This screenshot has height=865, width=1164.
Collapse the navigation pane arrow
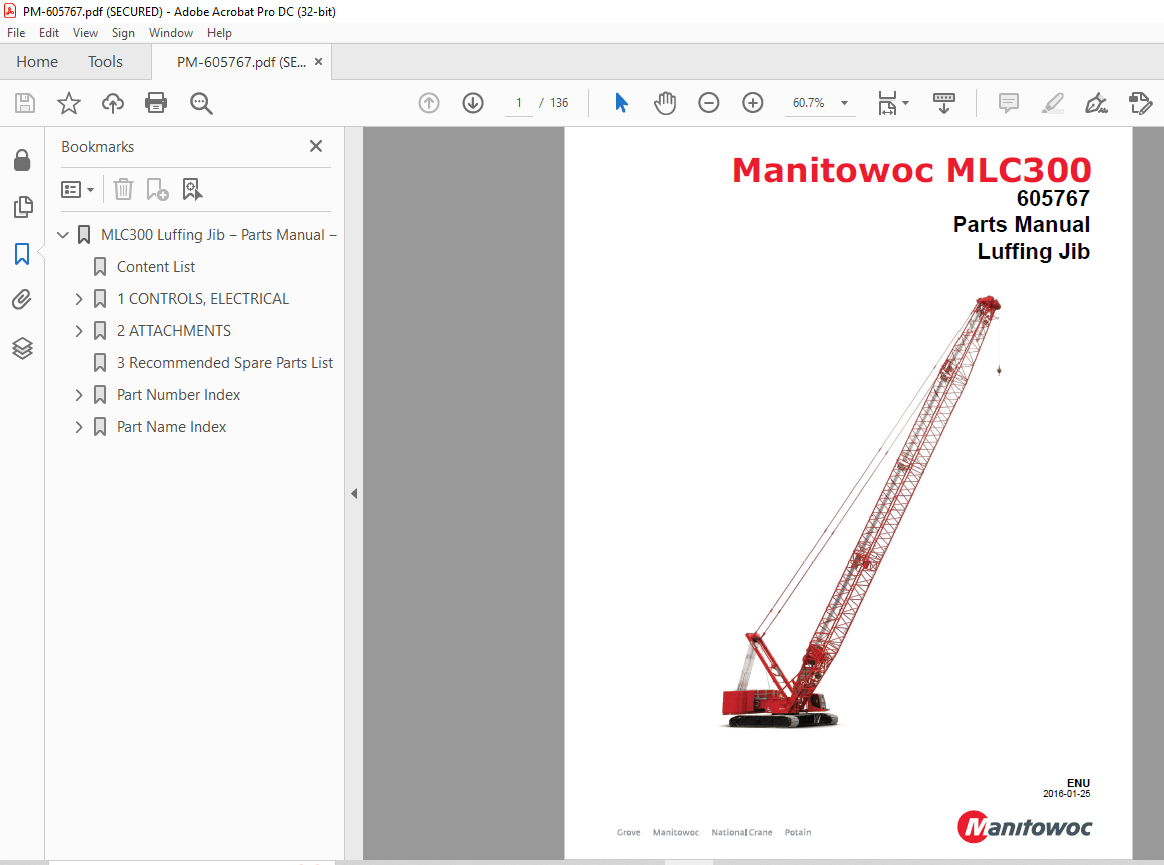pos(354,493)
